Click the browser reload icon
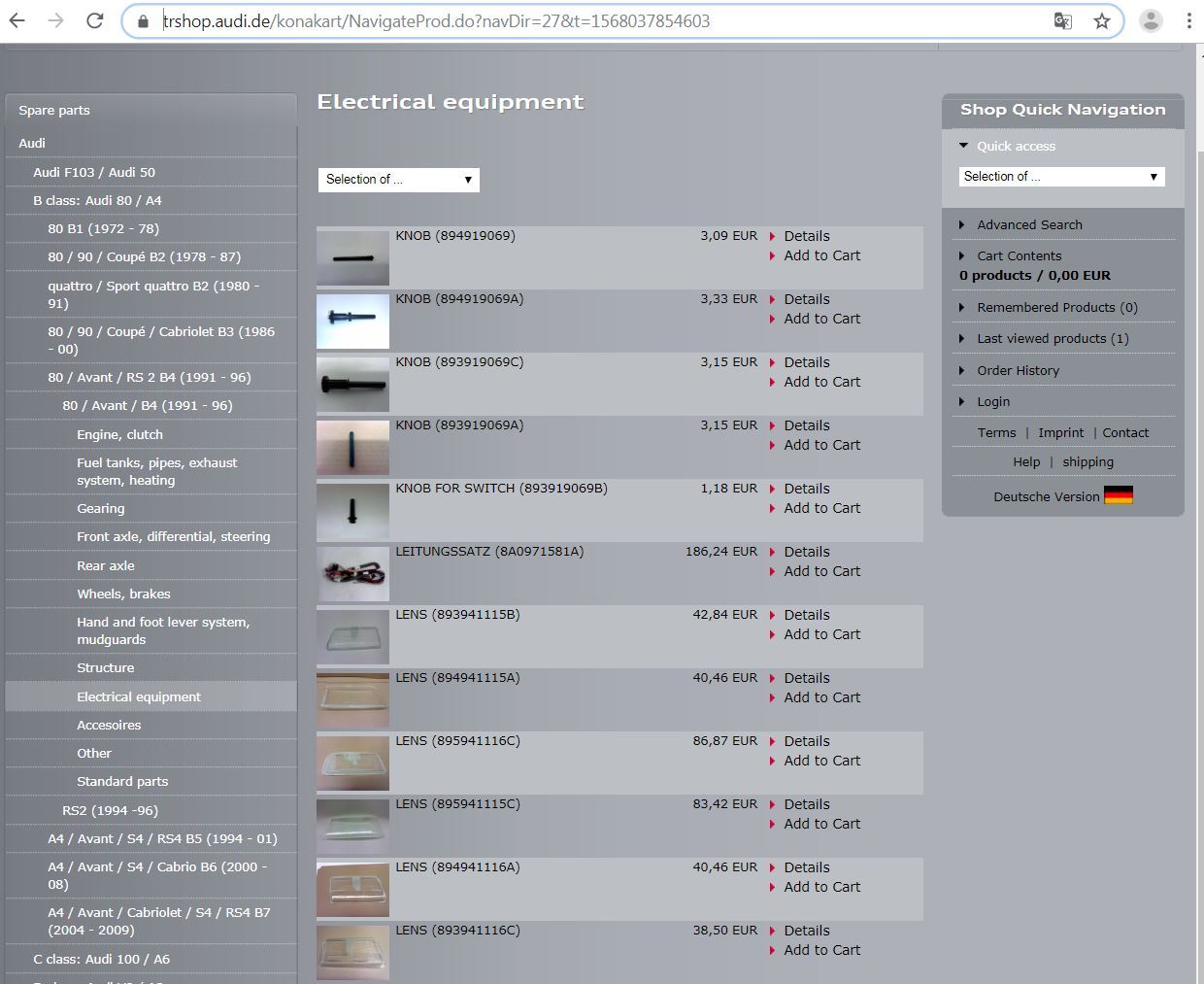The height and width of the screenshot is (984, 1204). [x=94, y=20]
